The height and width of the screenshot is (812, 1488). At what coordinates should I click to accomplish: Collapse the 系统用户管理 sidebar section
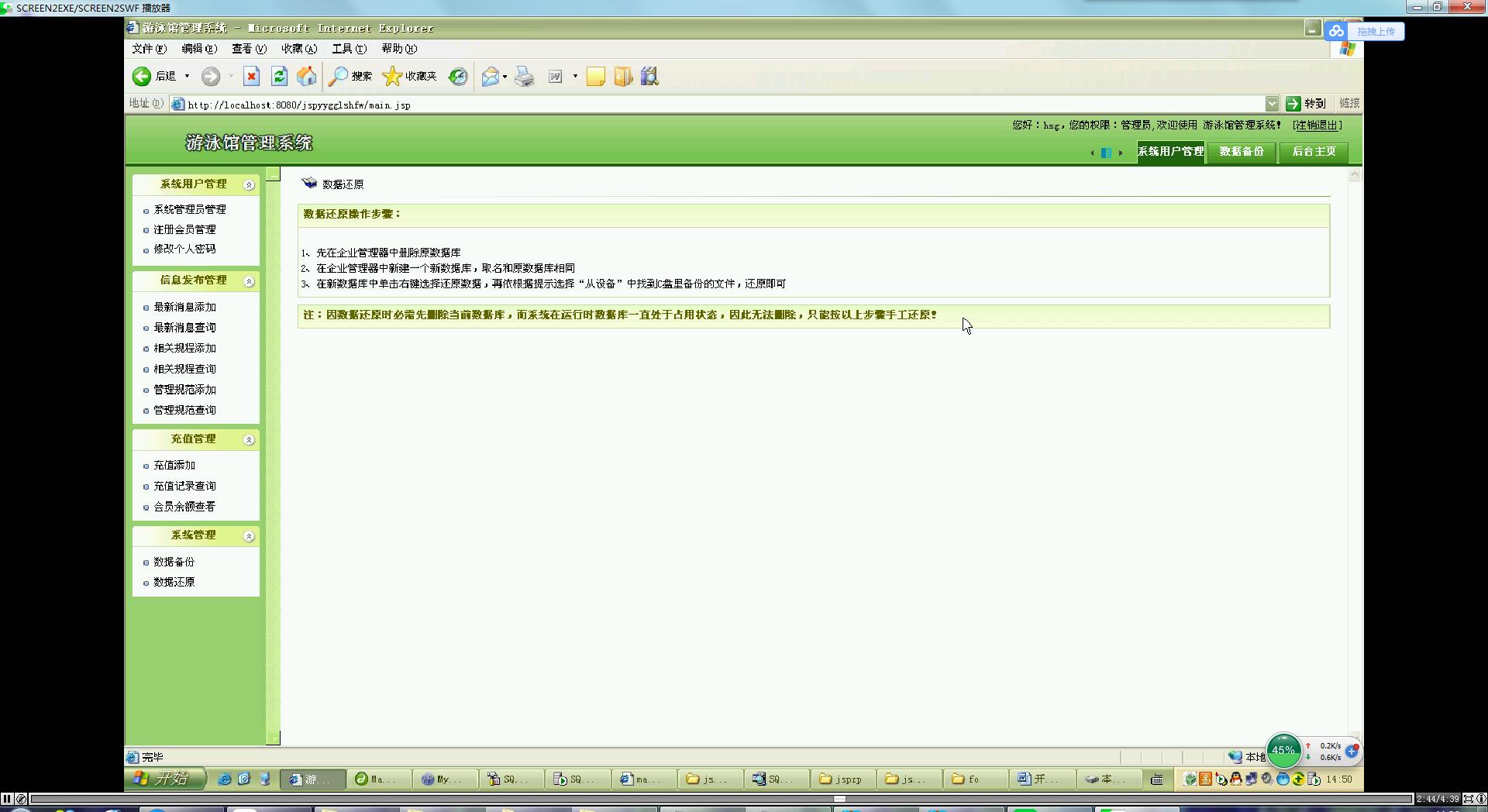(249, 184)
